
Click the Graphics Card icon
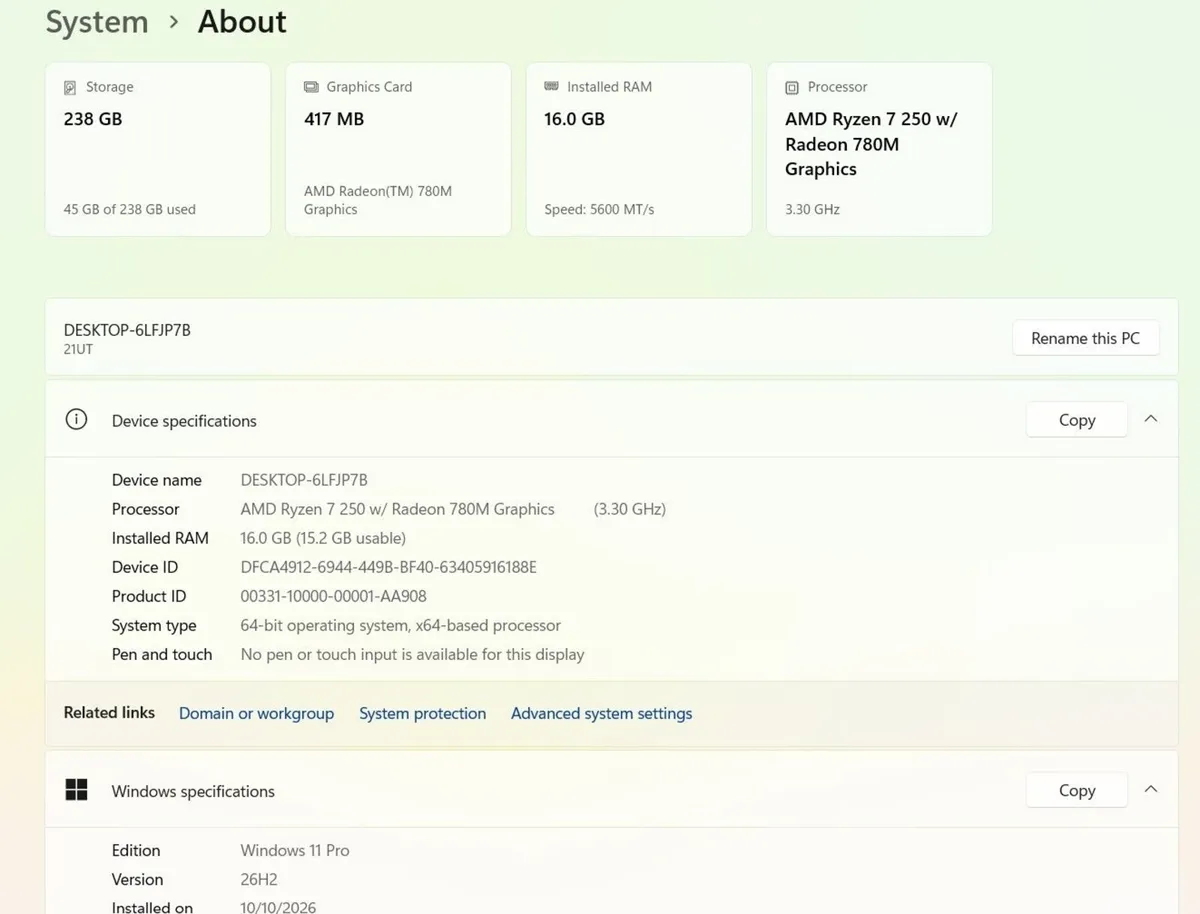[311, 87]
